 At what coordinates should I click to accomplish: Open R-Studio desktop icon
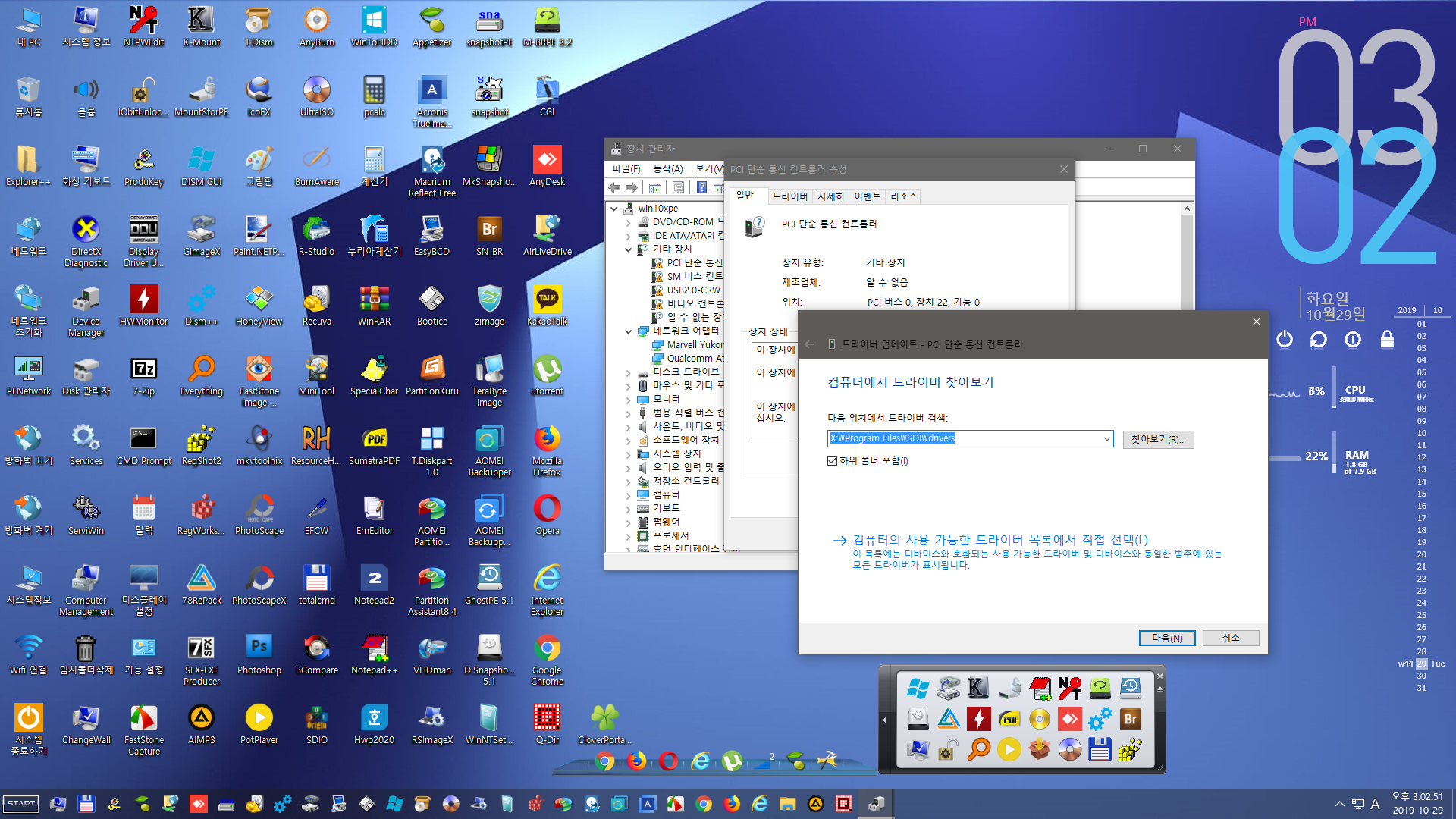point(316,236)
